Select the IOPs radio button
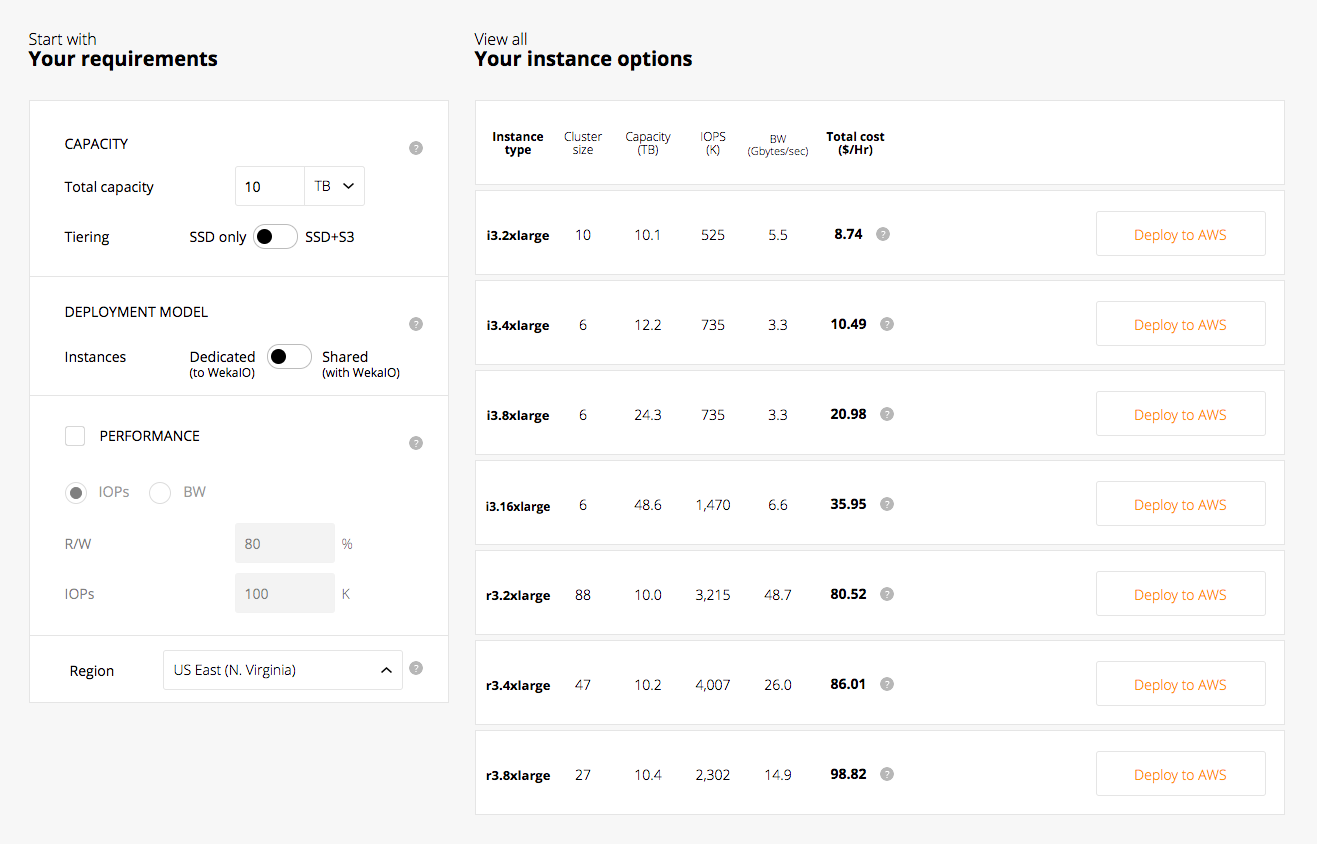 click(76, 492)
